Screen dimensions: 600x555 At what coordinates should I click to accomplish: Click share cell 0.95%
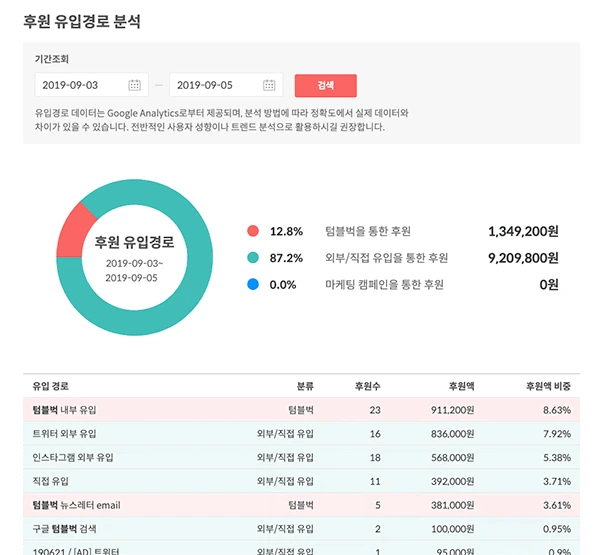557,529
